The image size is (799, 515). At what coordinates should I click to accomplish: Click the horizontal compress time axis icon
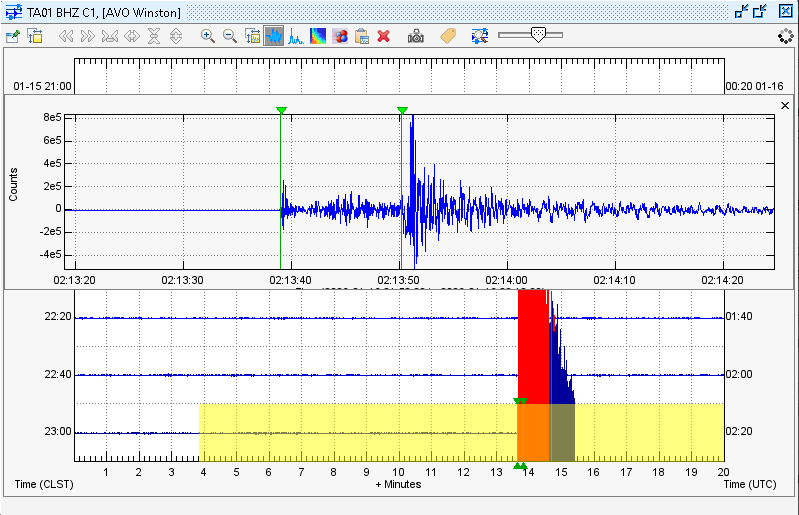point(110,36)
